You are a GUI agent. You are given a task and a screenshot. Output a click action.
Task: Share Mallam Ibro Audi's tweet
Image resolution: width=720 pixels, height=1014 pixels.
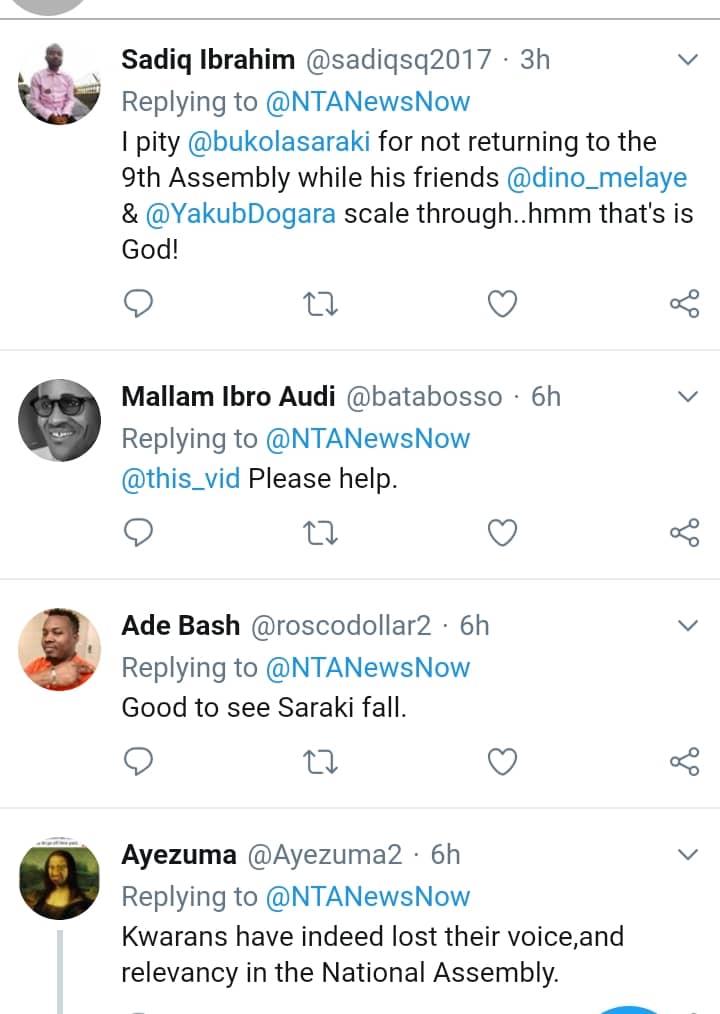click(684, 533)
